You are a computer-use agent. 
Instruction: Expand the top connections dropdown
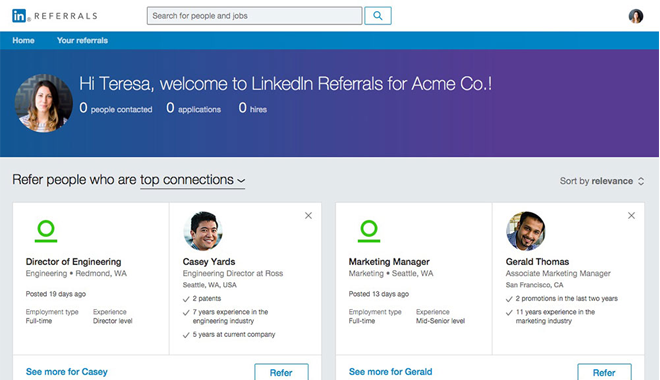[x=192, y=180]
